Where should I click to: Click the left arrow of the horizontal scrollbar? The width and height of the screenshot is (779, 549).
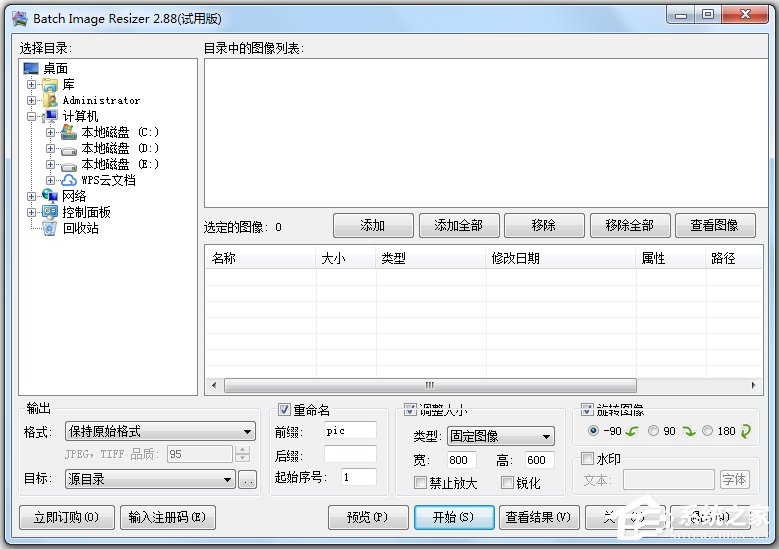[214, 385]
